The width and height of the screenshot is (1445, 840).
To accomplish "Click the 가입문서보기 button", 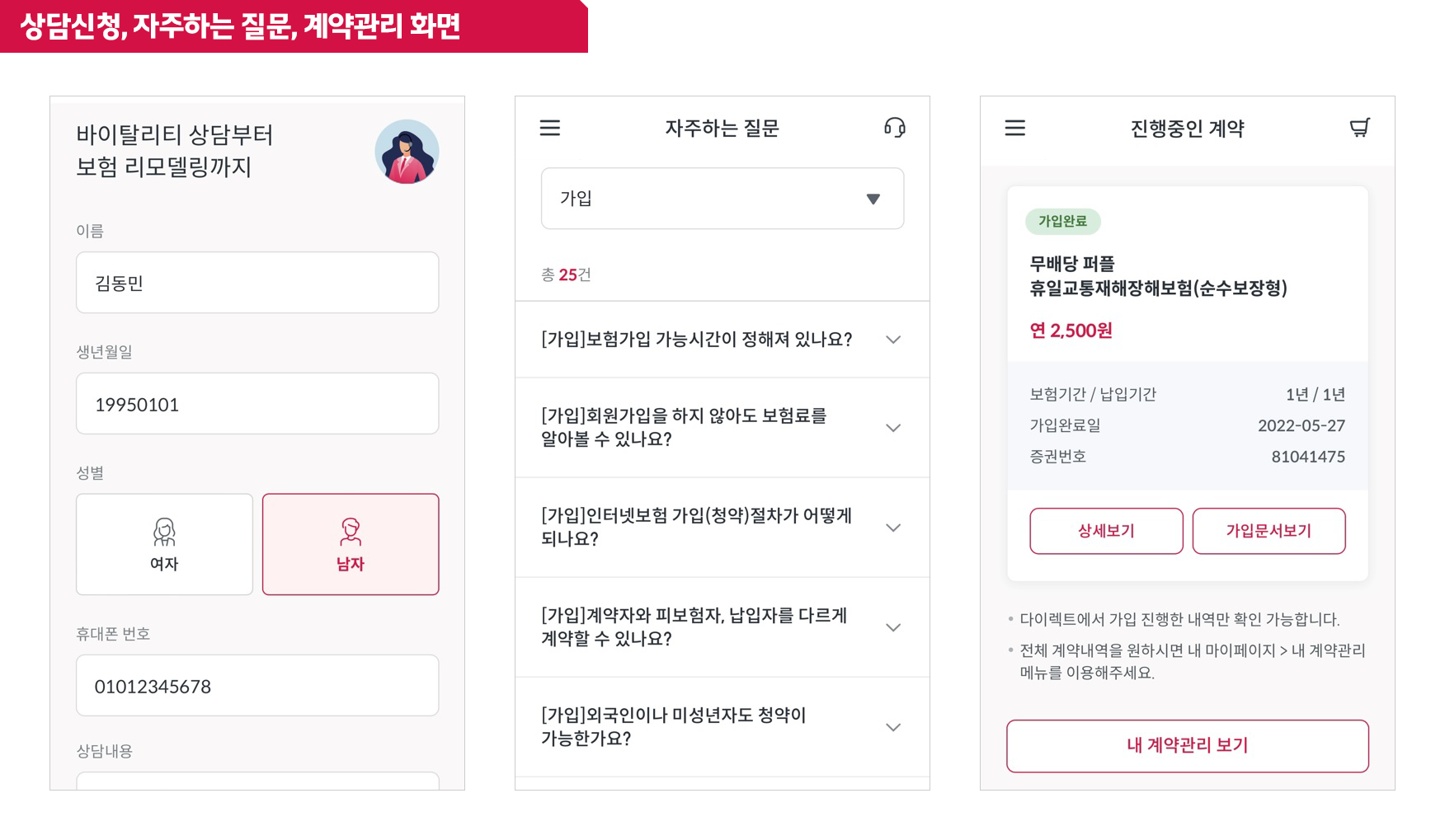I will [1268, 531].
